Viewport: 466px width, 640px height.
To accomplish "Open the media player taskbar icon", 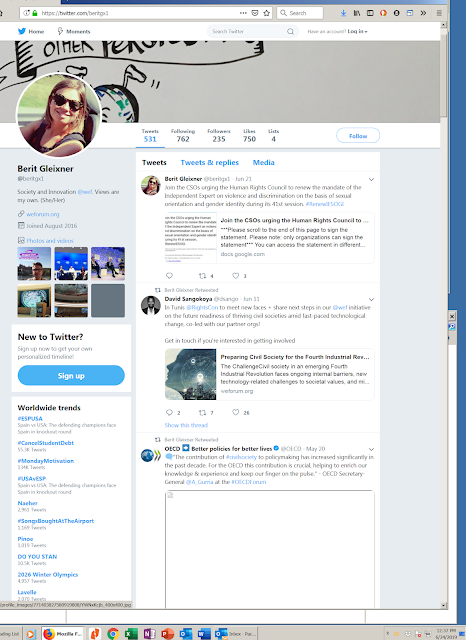I will point(31,634).
